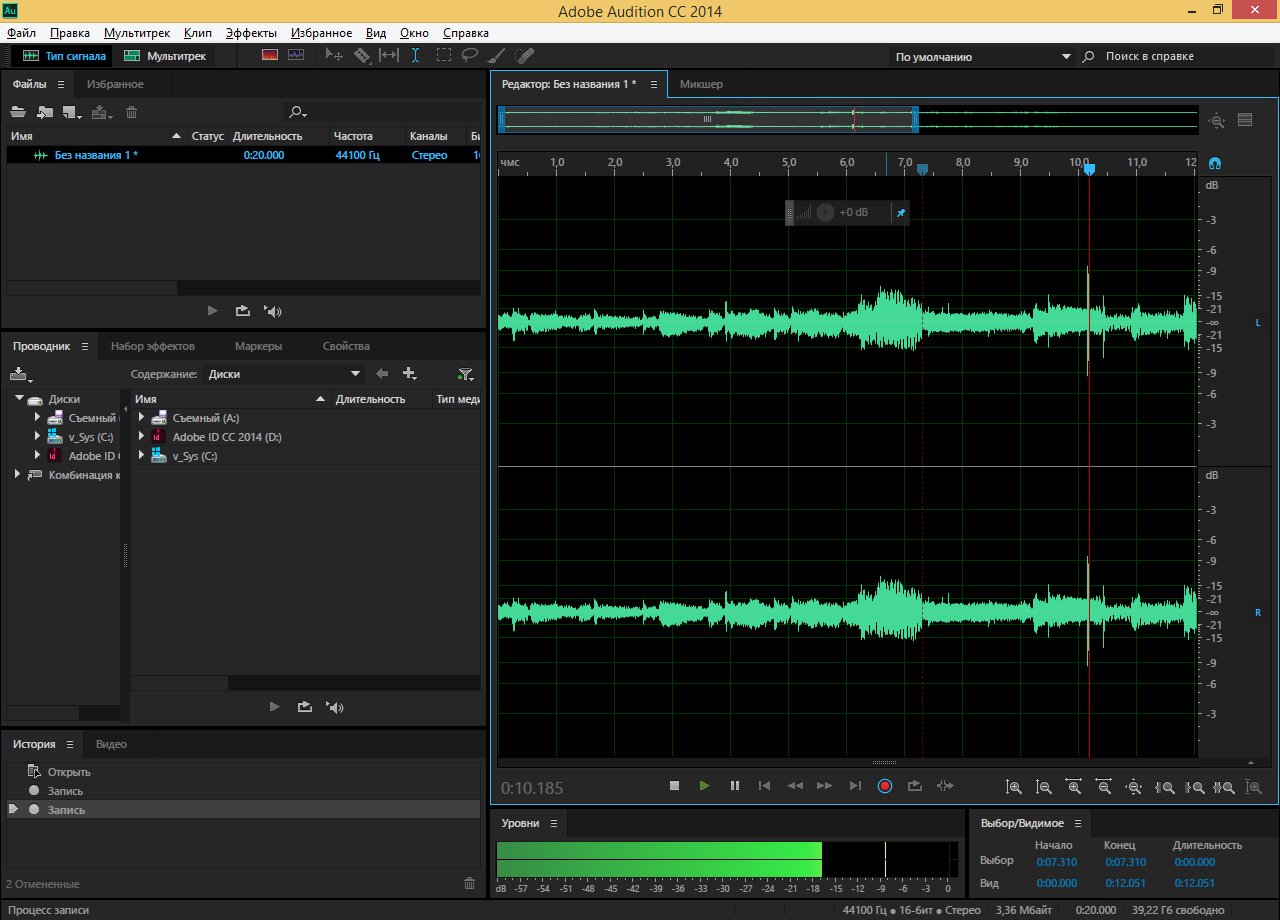Show spectral pitch display
This screenshot has width=1280, height=920.
tap(296, 56)
